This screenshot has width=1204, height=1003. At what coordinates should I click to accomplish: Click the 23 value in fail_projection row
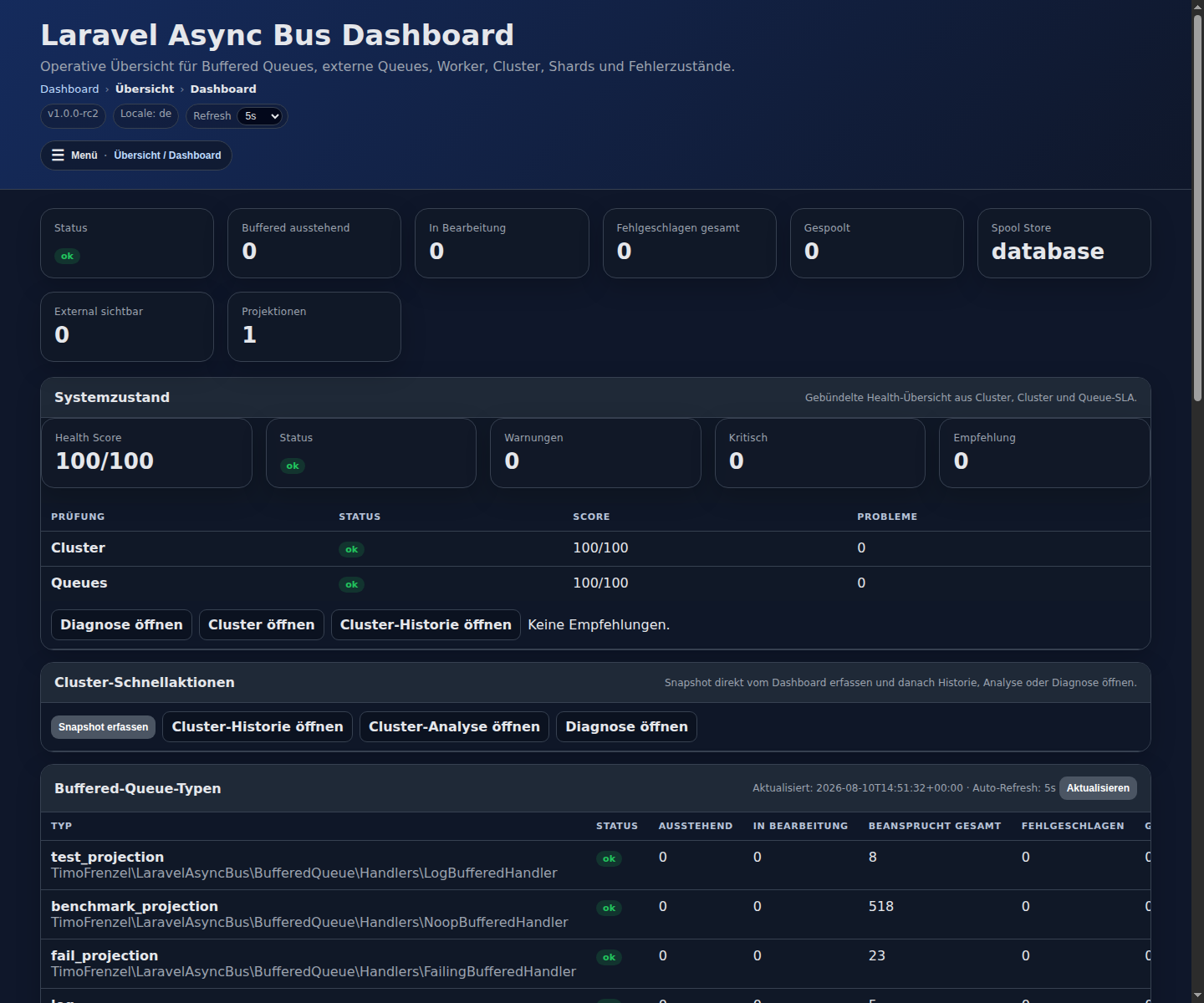coord(877,956)
